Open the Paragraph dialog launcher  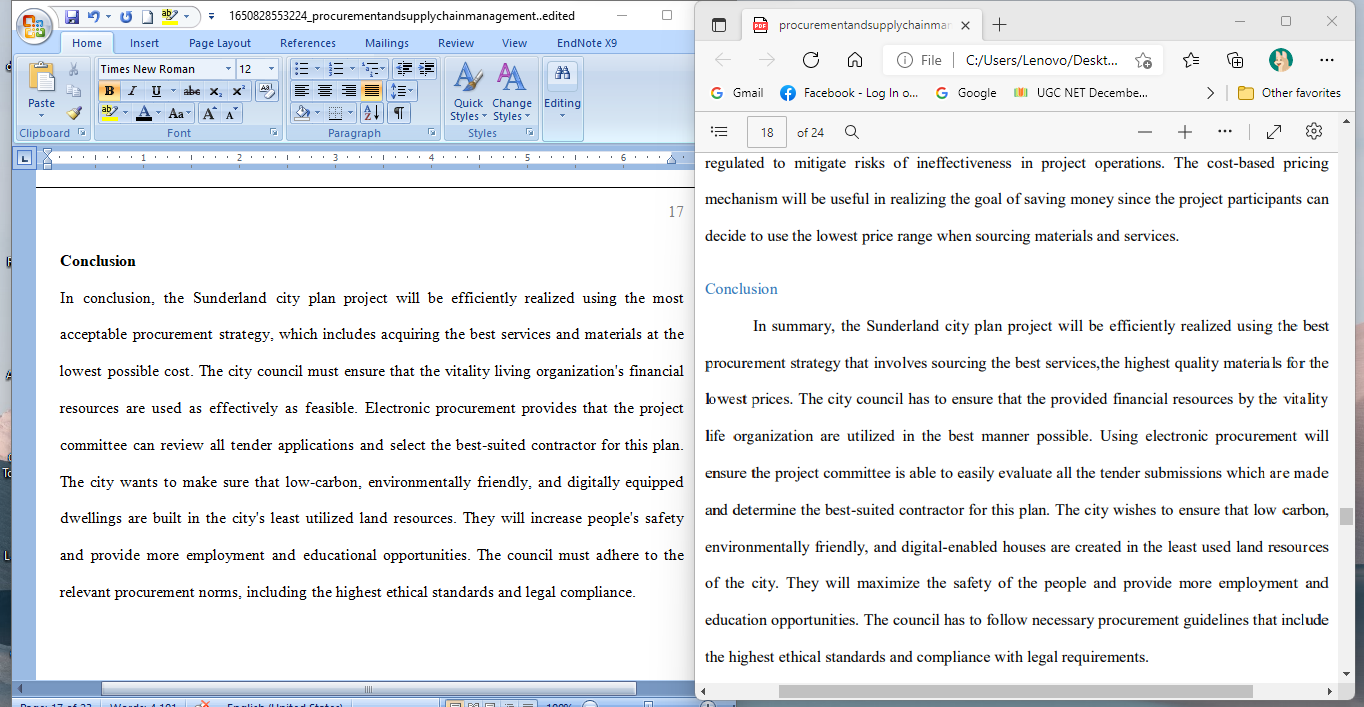(432, 133)
